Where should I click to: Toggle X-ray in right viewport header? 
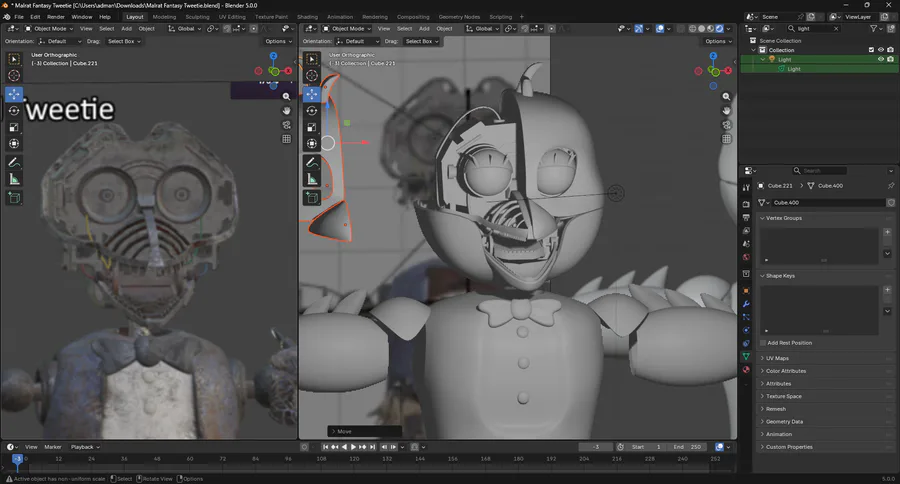[681, 28]
